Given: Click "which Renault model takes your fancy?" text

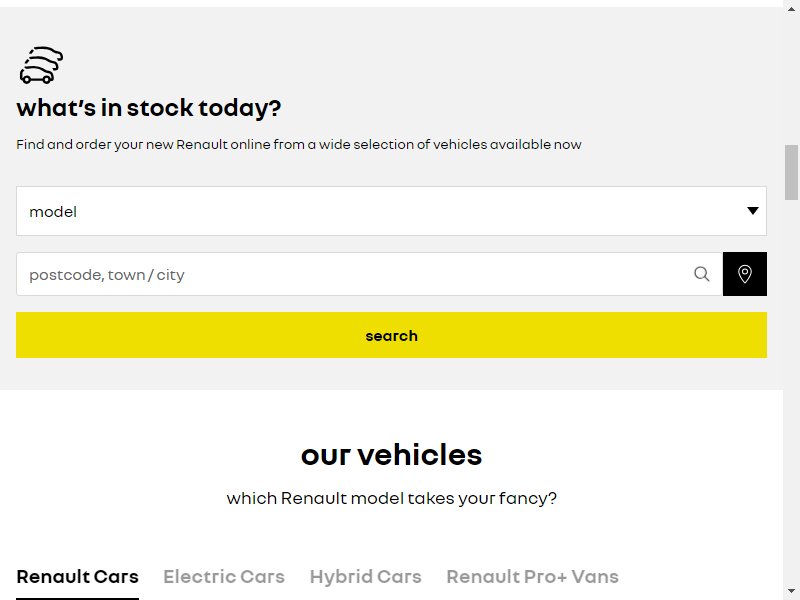Looking at the screenshot, I should coord(391,498).
